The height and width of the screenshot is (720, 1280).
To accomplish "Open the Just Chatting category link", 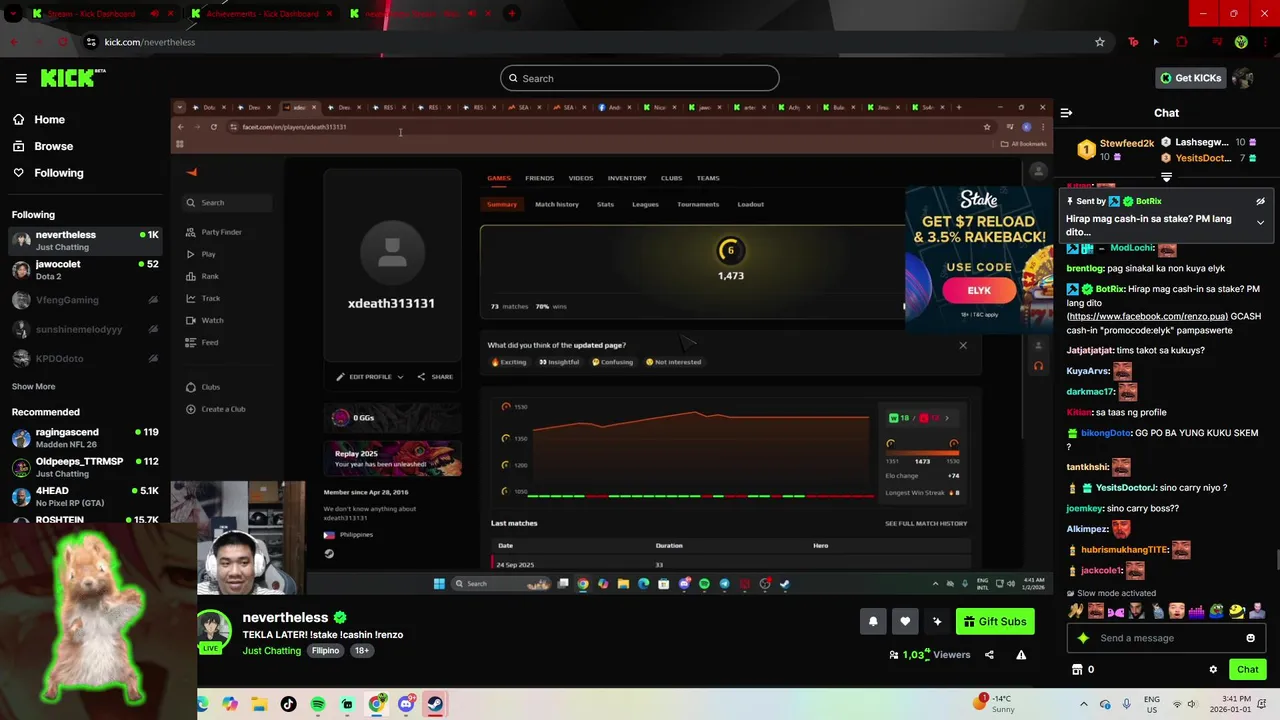I will point(271,650).
